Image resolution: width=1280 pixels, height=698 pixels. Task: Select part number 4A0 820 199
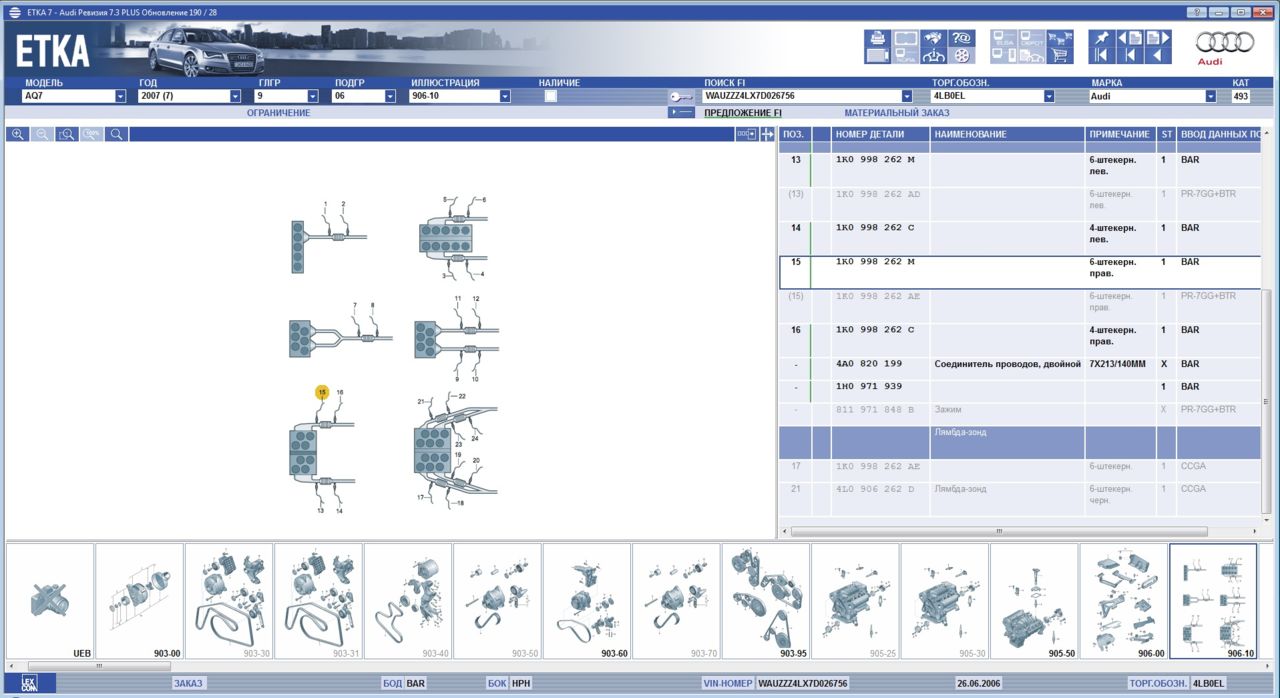click(869, 364)
